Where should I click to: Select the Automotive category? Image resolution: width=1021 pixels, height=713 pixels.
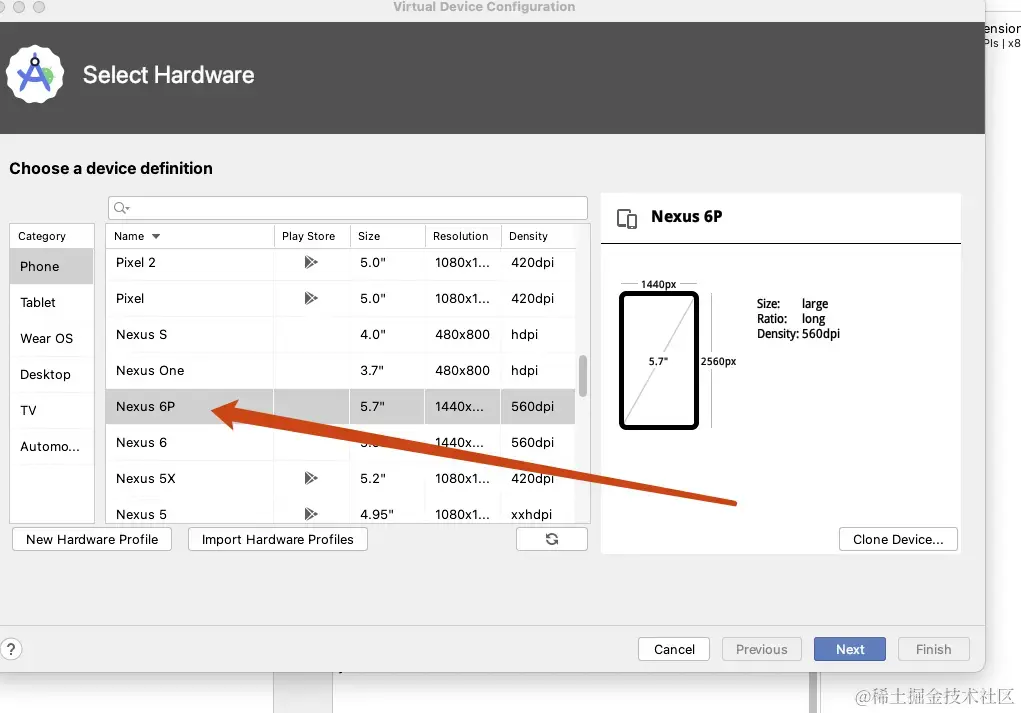[x=51, y=446]
